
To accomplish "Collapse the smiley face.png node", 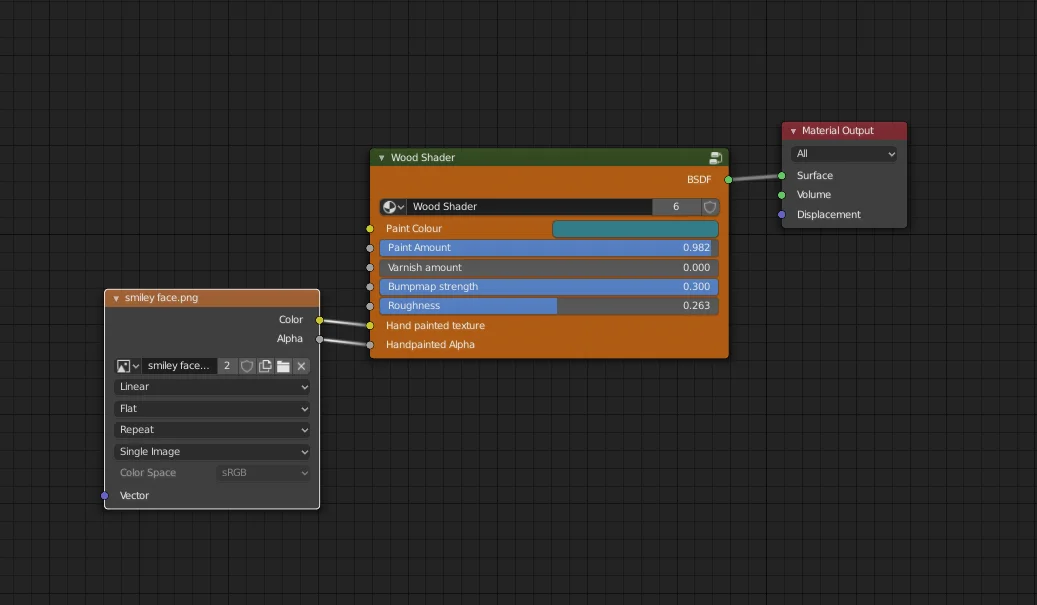I will click(x=116, y=297).
